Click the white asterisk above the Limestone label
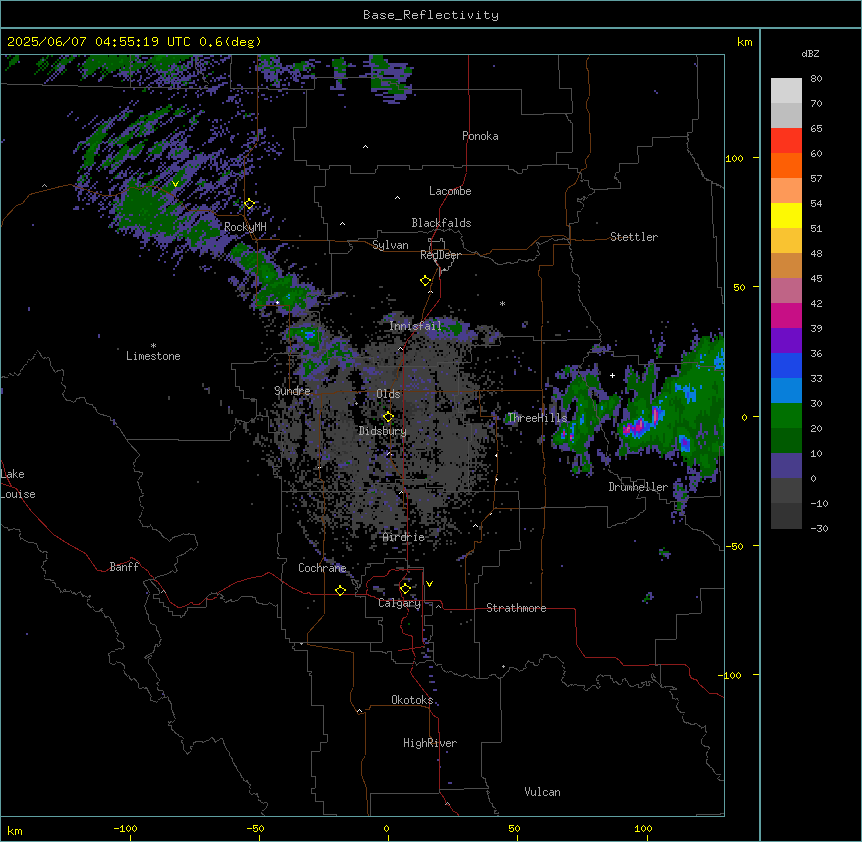The image size is (862, 842). point(153,346)
